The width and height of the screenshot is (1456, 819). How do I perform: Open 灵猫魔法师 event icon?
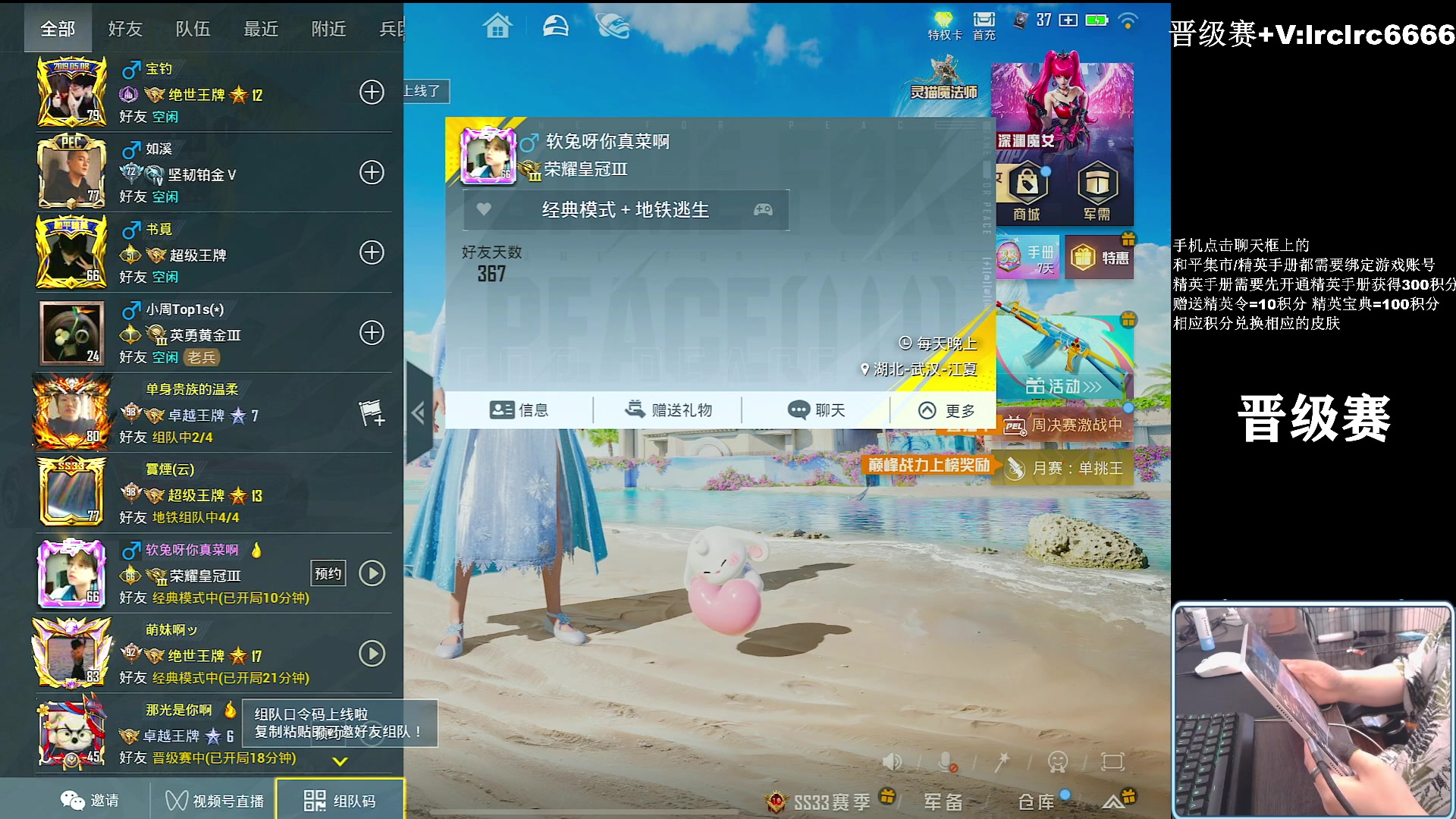coord(944,79)
